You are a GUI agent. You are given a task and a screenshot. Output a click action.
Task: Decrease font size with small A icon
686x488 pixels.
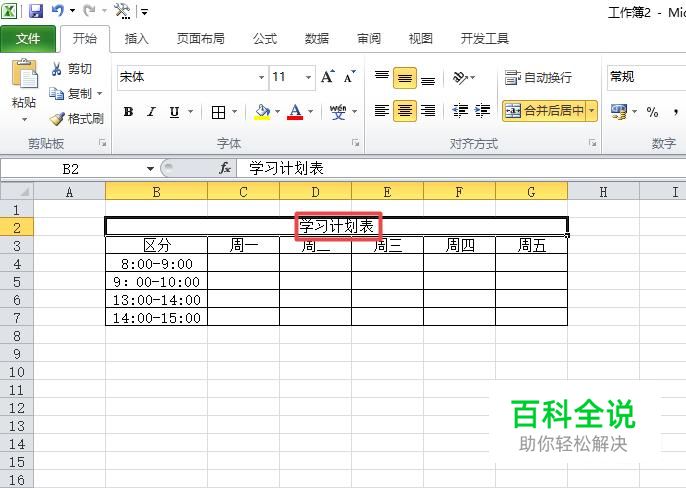coord(350,77)
